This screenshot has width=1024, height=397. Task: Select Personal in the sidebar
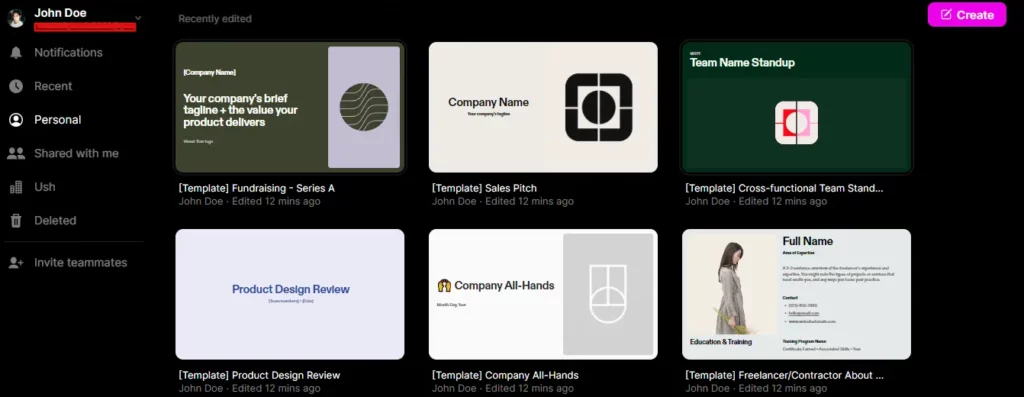(57, 120)
